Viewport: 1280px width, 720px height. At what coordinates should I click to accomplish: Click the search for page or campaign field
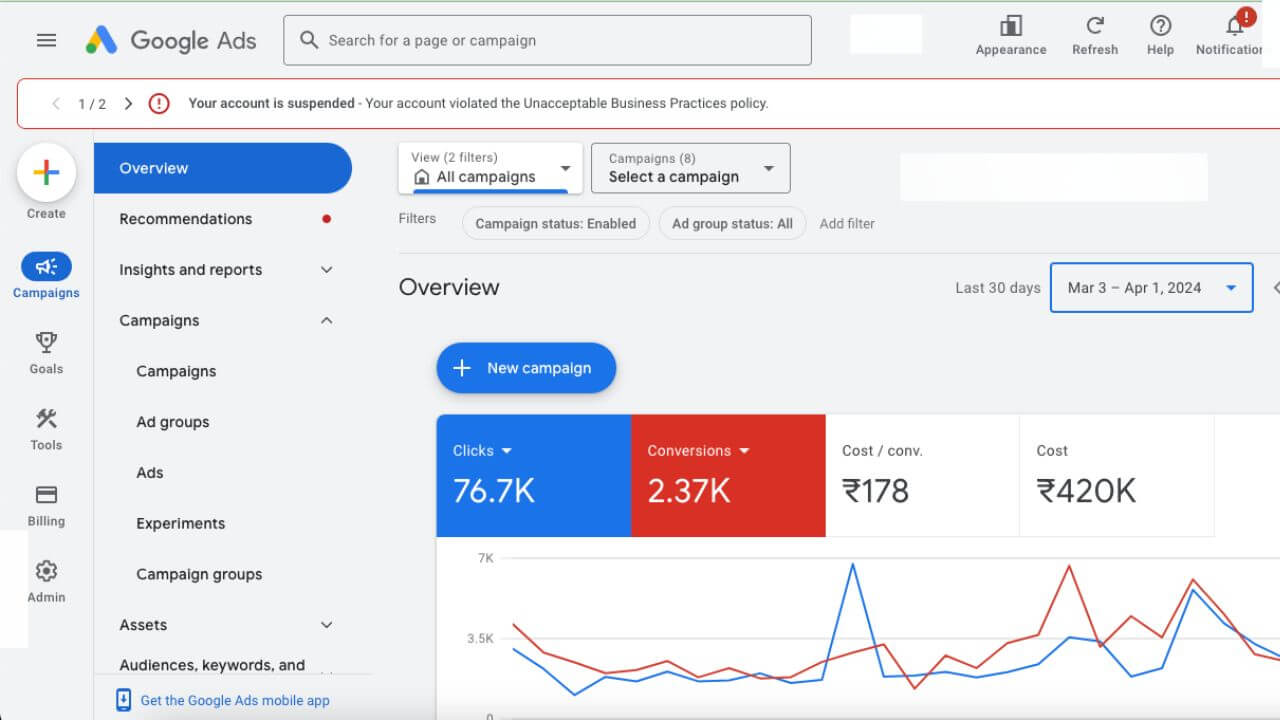point(547,41)
